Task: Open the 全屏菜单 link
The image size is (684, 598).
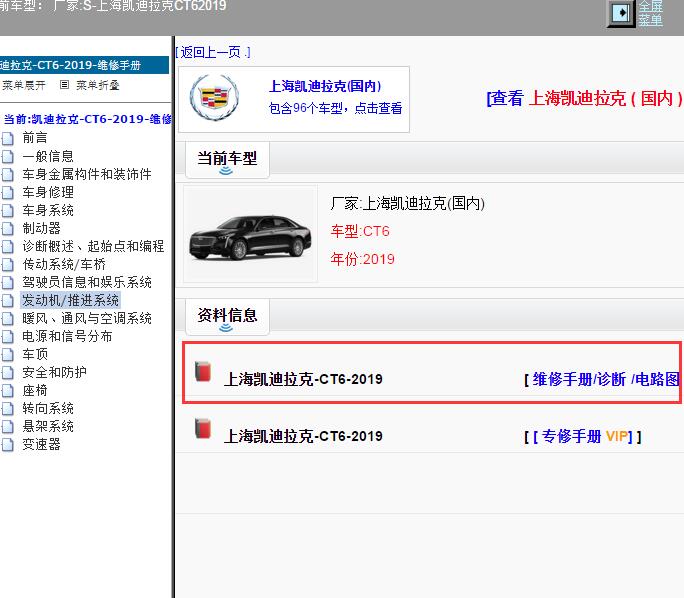Action: click(650, 13)
